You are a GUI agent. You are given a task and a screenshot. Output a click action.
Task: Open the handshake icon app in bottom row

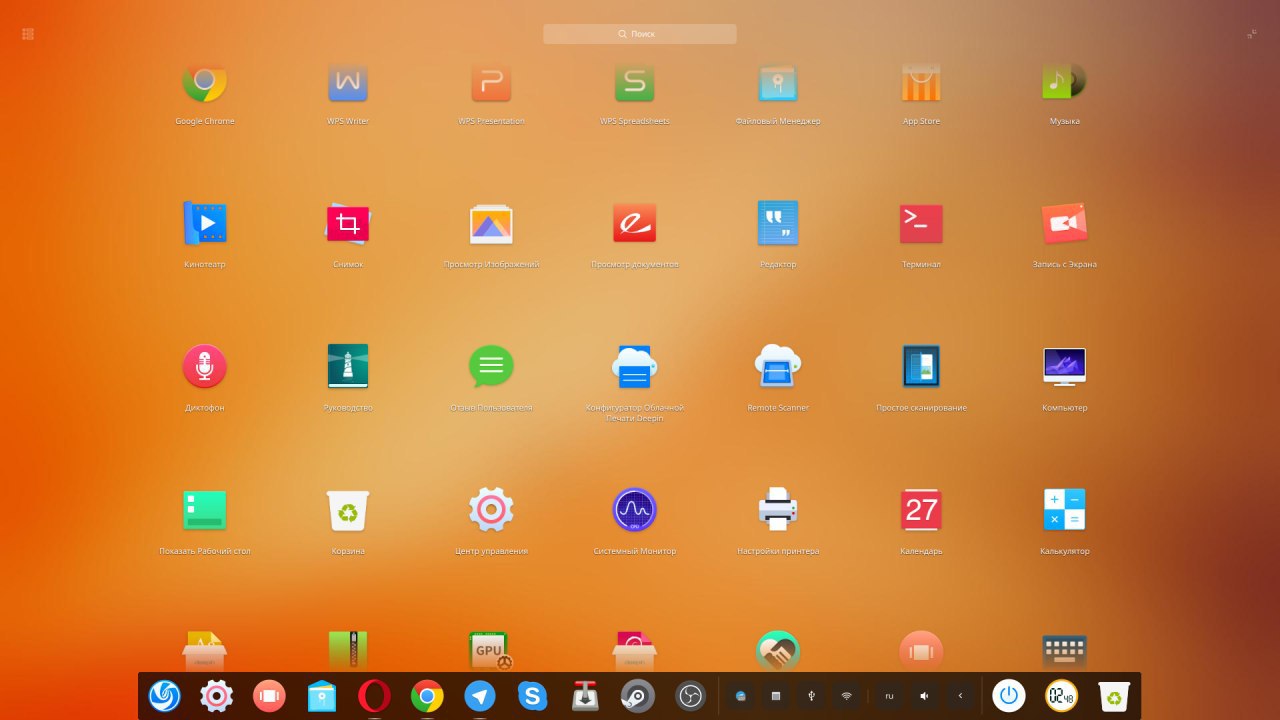point(778,651)
